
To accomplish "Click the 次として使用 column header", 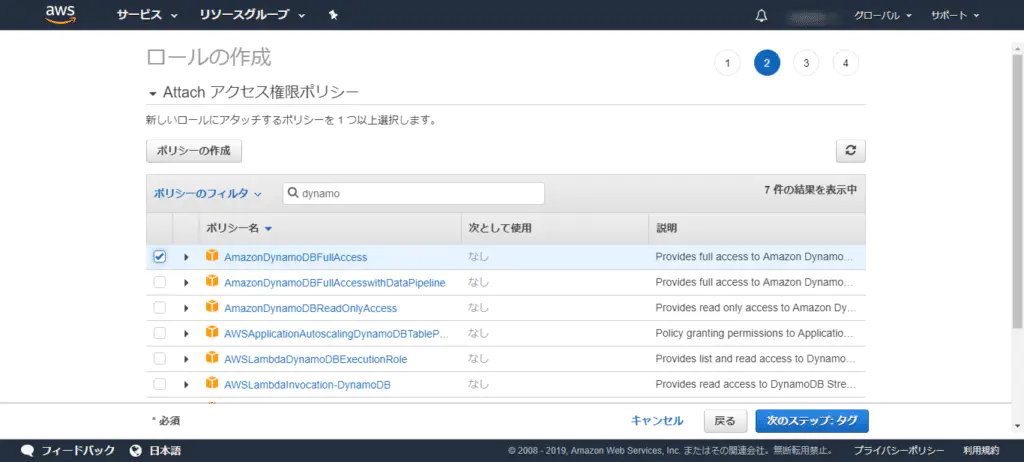I will 500,228.
